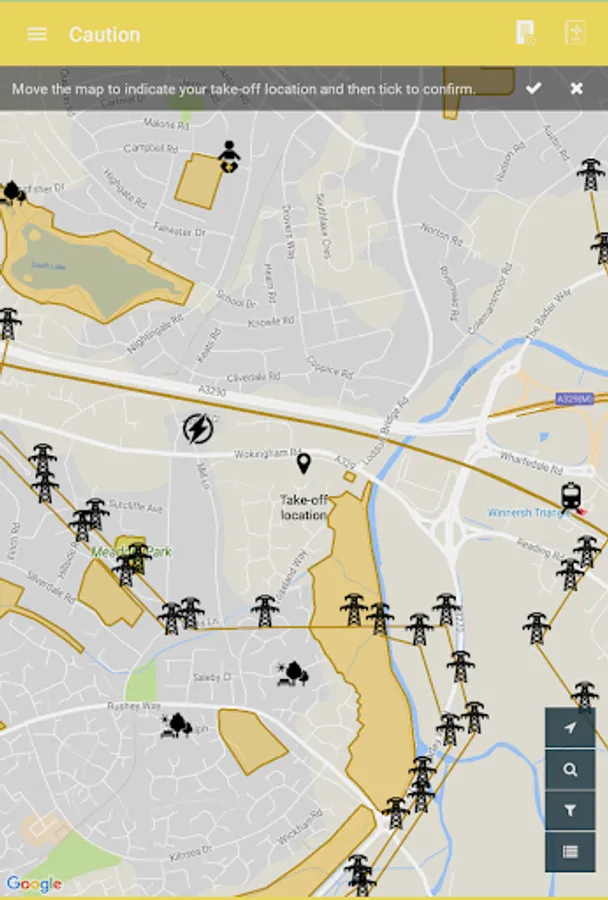Tap the add flight report icon in header

pyautogui.click(x=575, y=33)
